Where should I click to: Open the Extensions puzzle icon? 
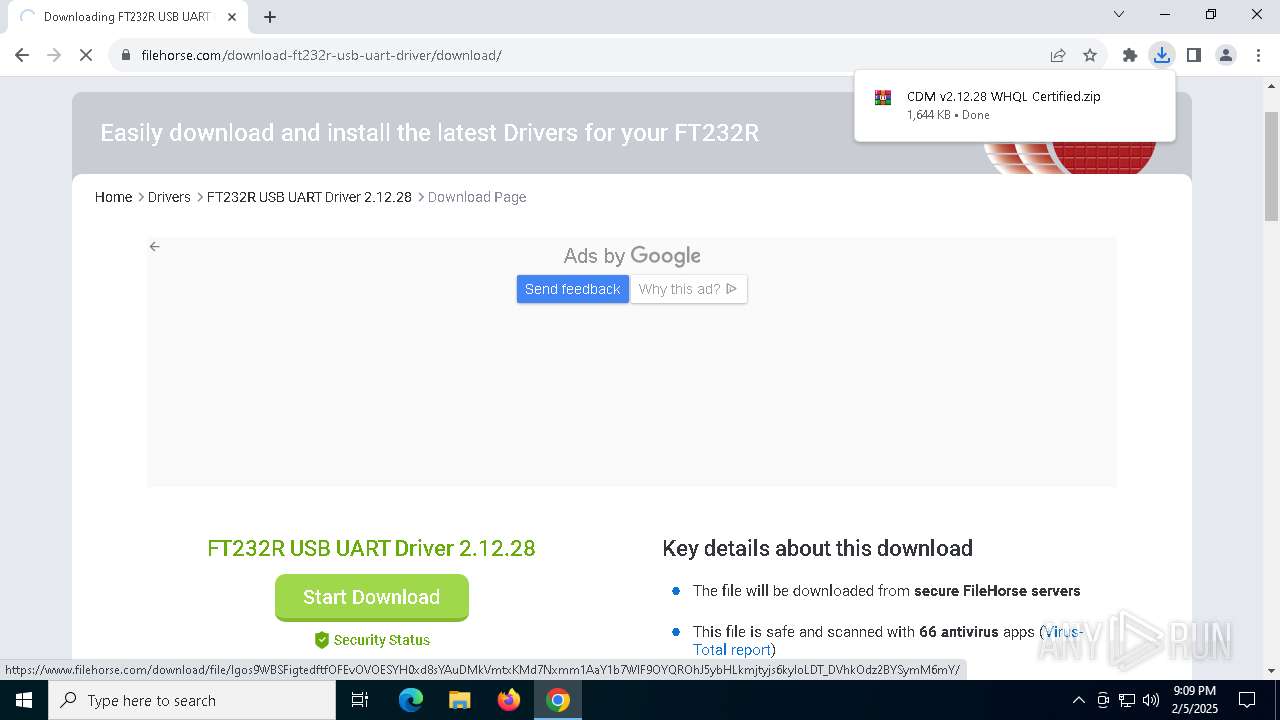click(x=1130, y=55)
